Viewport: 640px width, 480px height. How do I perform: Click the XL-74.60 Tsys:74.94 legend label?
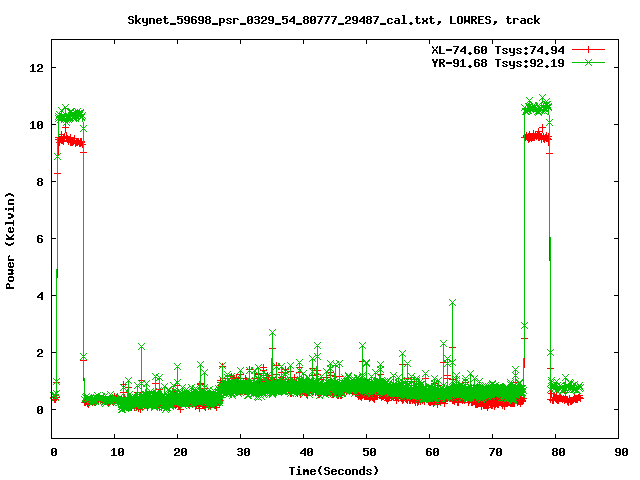click(498, 50)
